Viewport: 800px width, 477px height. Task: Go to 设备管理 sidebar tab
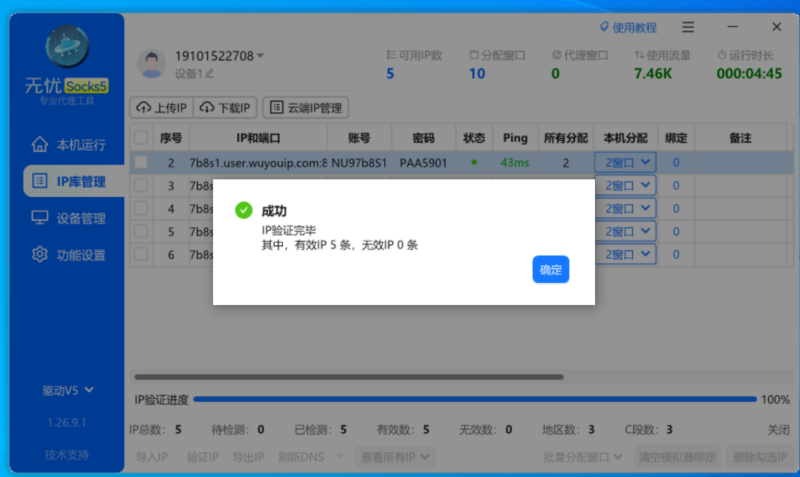pyautogui.click(x=68, y=218)
